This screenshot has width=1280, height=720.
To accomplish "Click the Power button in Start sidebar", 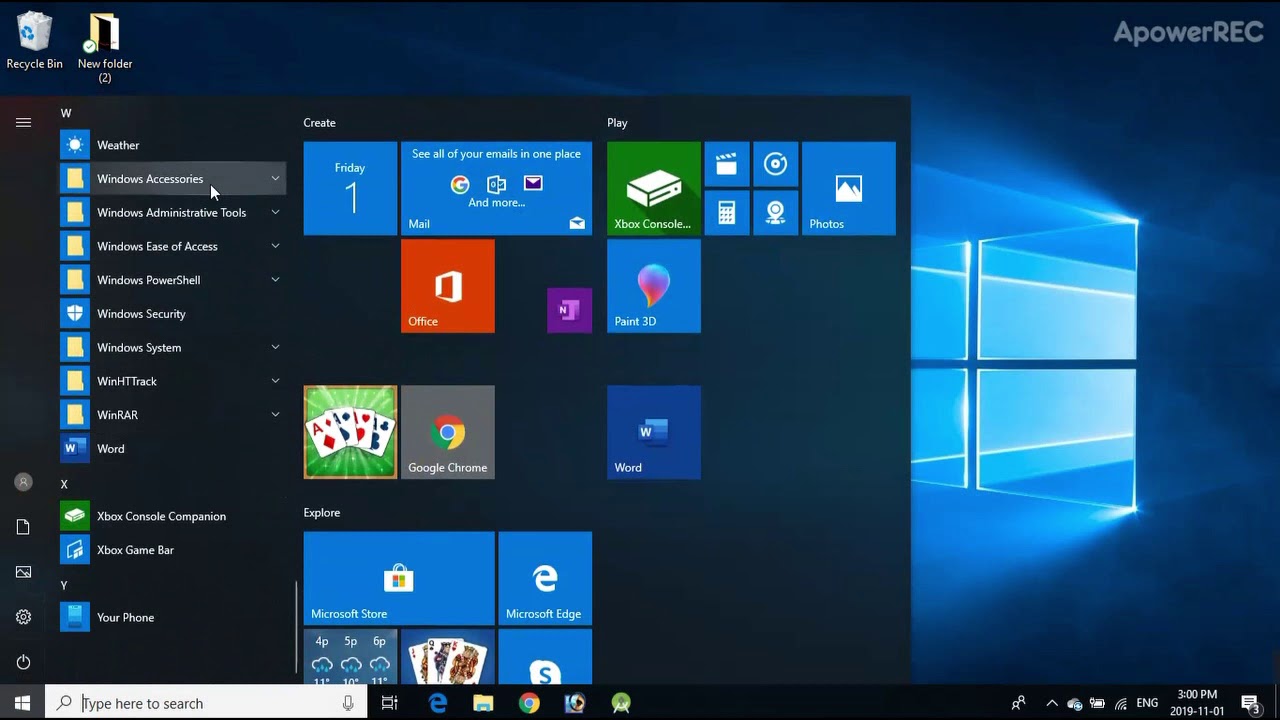I will 23,662.
